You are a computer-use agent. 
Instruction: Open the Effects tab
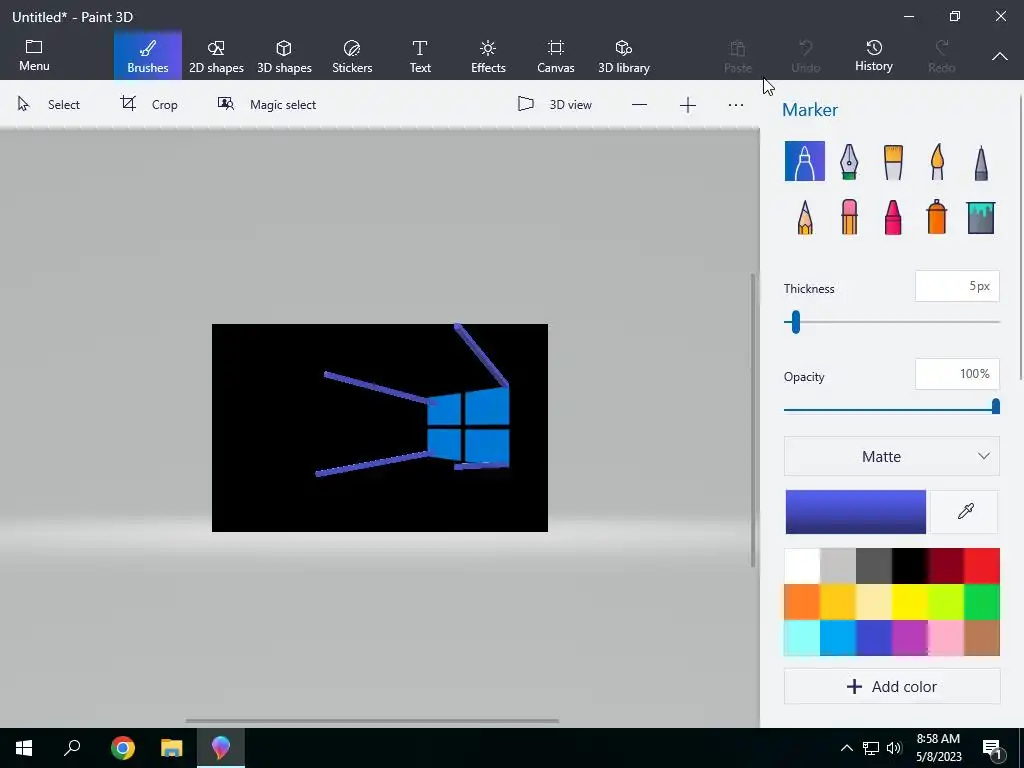point(488,56)
